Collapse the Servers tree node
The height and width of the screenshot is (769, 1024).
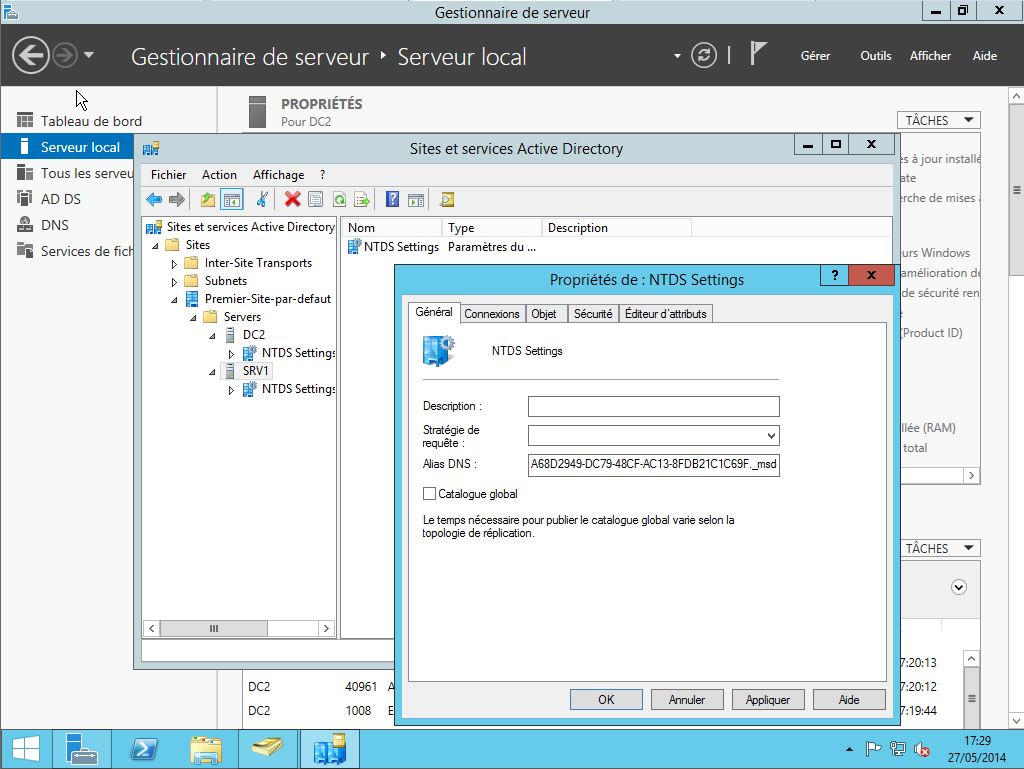pyautogui.click(x=193, y=318)
